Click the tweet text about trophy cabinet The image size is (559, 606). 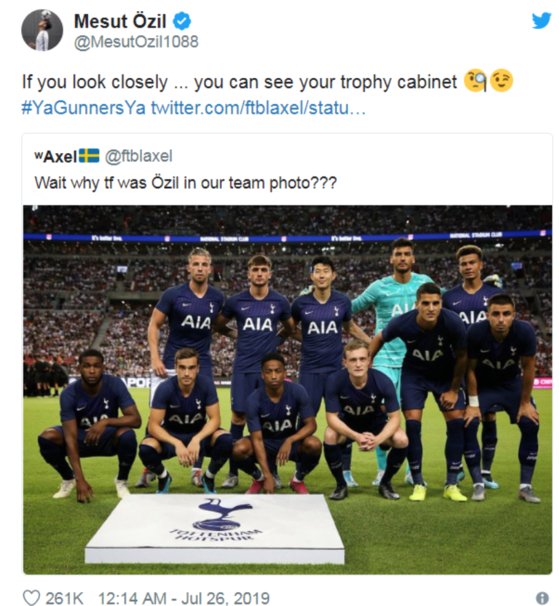click(239, 82)
